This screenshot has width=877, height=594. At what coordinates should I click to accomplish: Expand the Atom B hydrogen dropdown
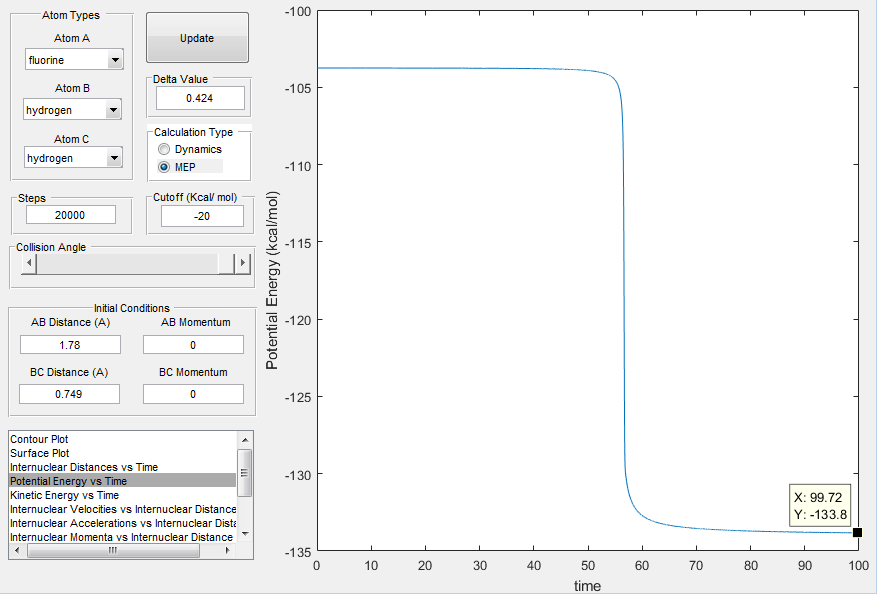(x=72, y=109)
